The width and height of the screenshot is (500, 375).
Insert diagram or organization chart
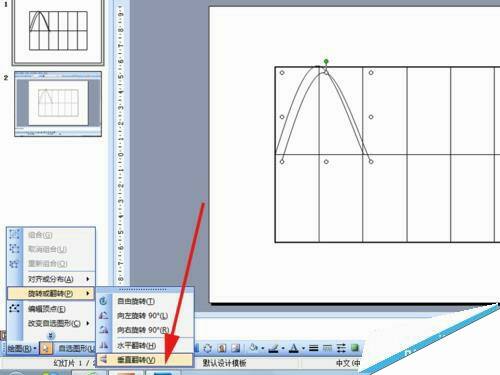pyautogui.click(x=207, y=348)
